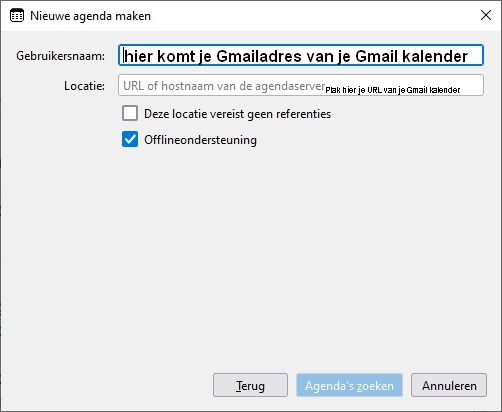Click the calendar icon in title bar

click(x=17, y=16)
